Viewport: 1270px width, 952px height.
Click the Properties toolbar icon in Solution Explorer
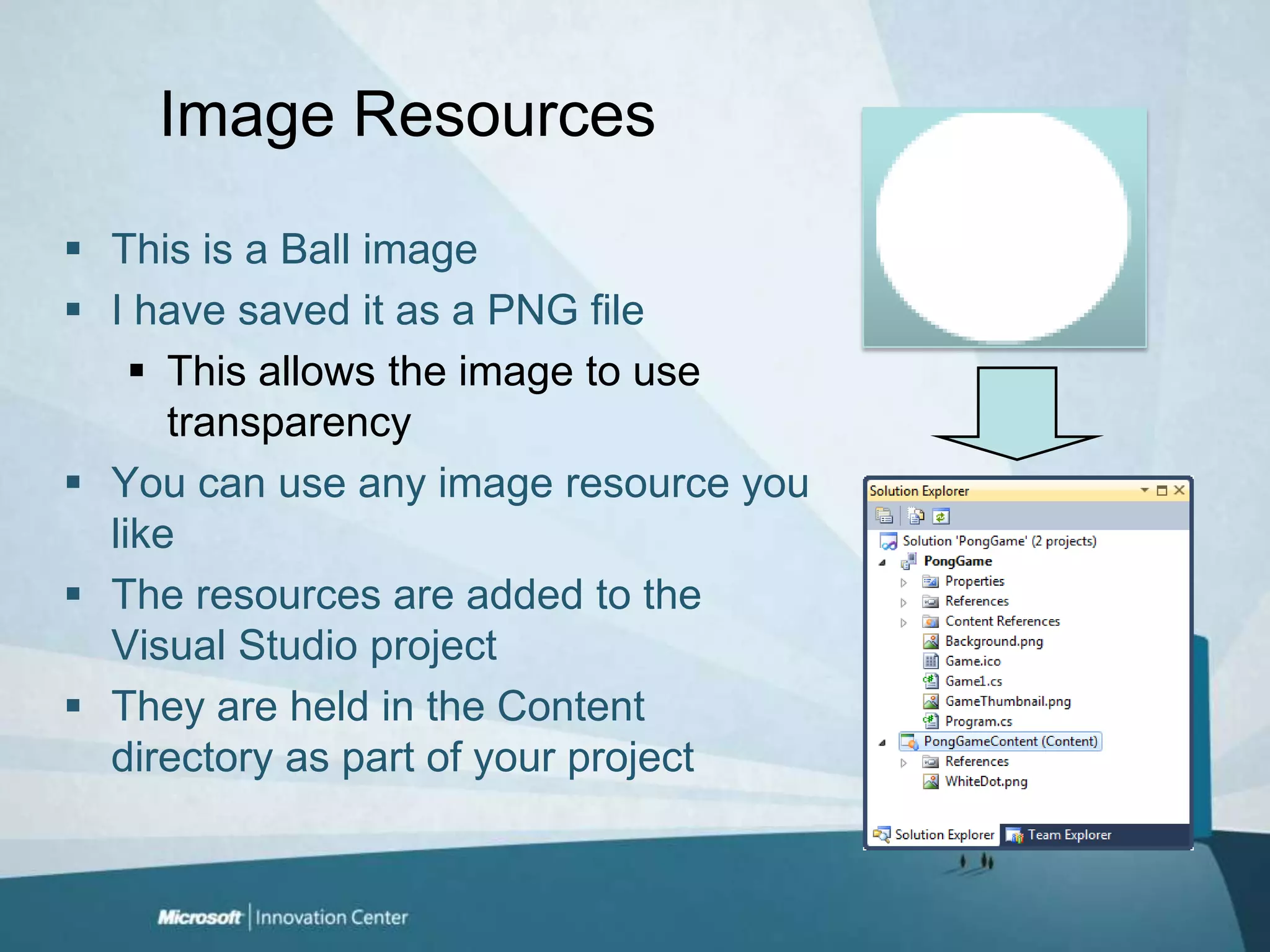coord(884,516)
